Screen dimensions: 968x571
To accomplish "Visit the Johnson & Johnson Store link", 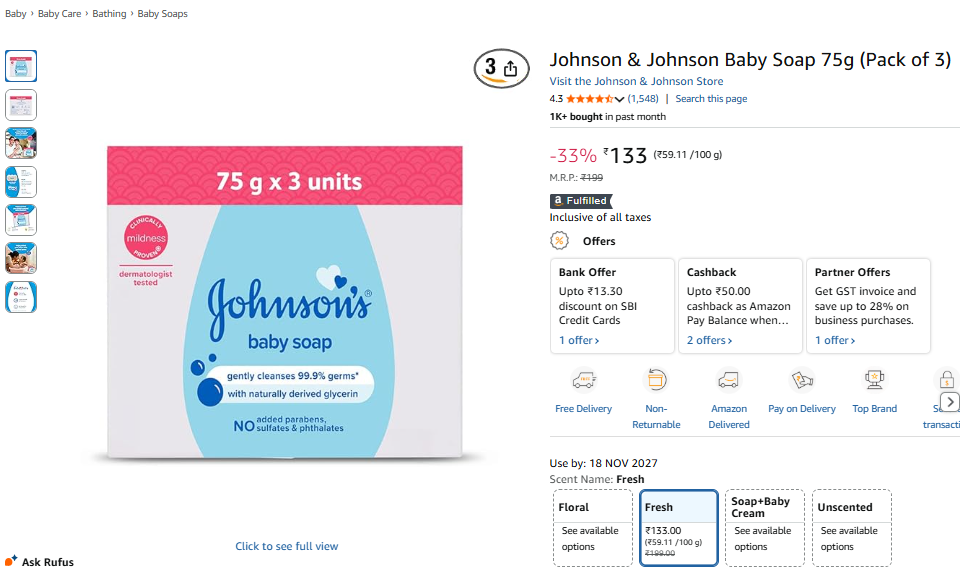I will click(x=636, y=81).
